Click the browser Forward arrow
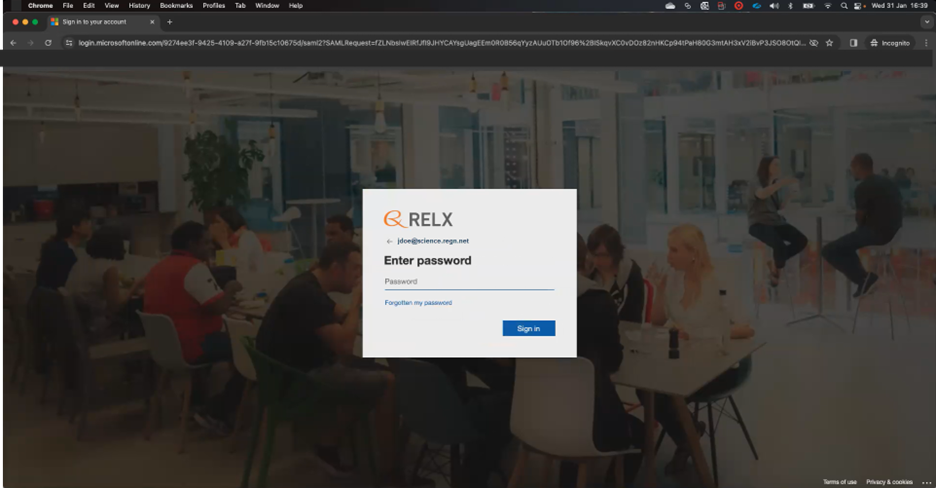Screen dimensions: 936x488 click(30, 43)
